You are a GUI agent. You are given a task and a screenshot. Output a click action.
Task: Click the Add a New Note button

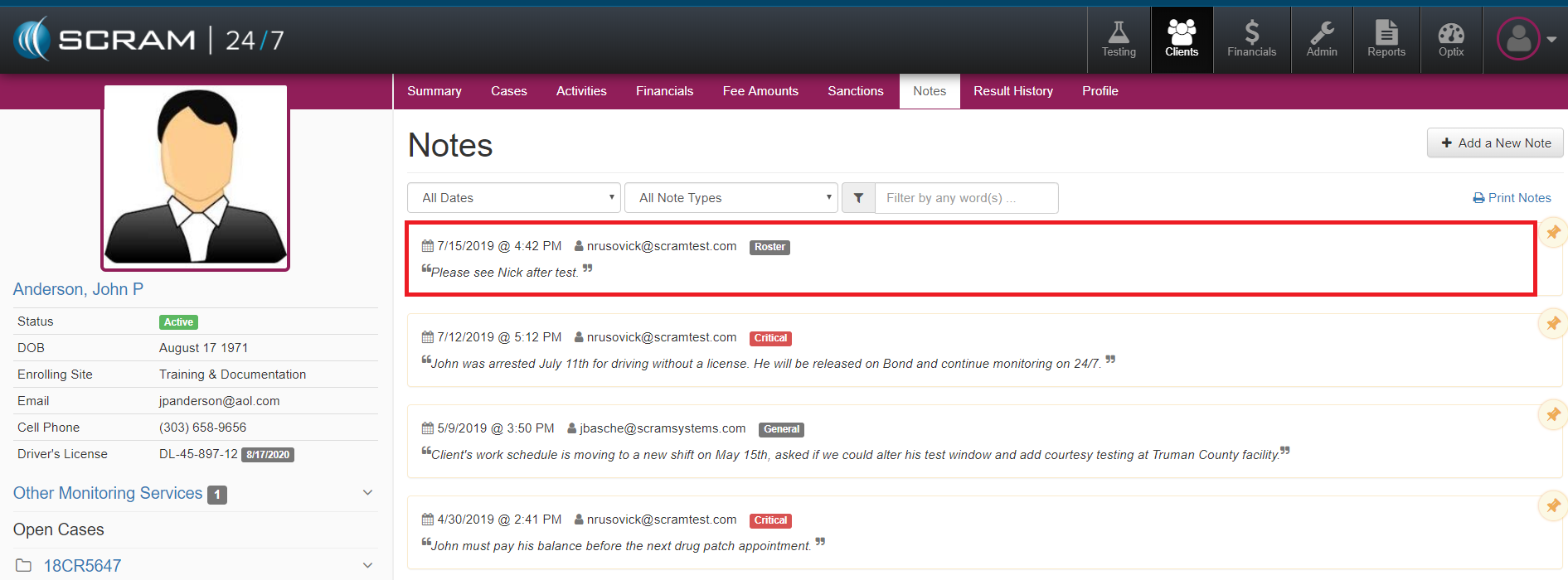tap(1495, 143)
